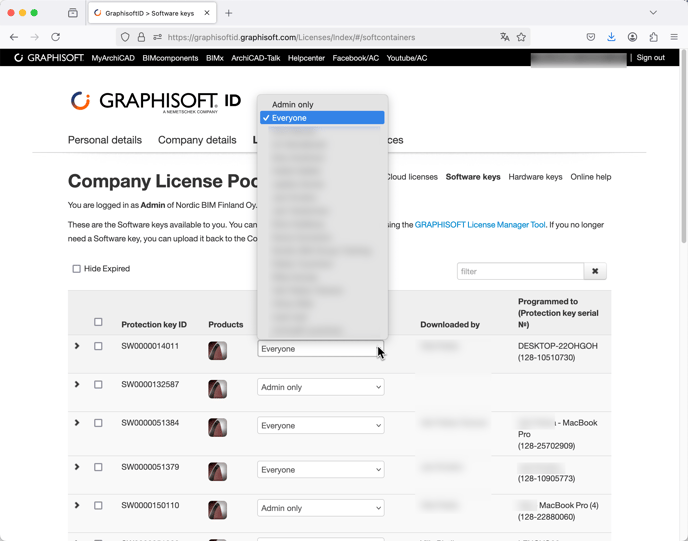688x541 pixels.
Task: Clear the filter with the X button
Action: 595,271
